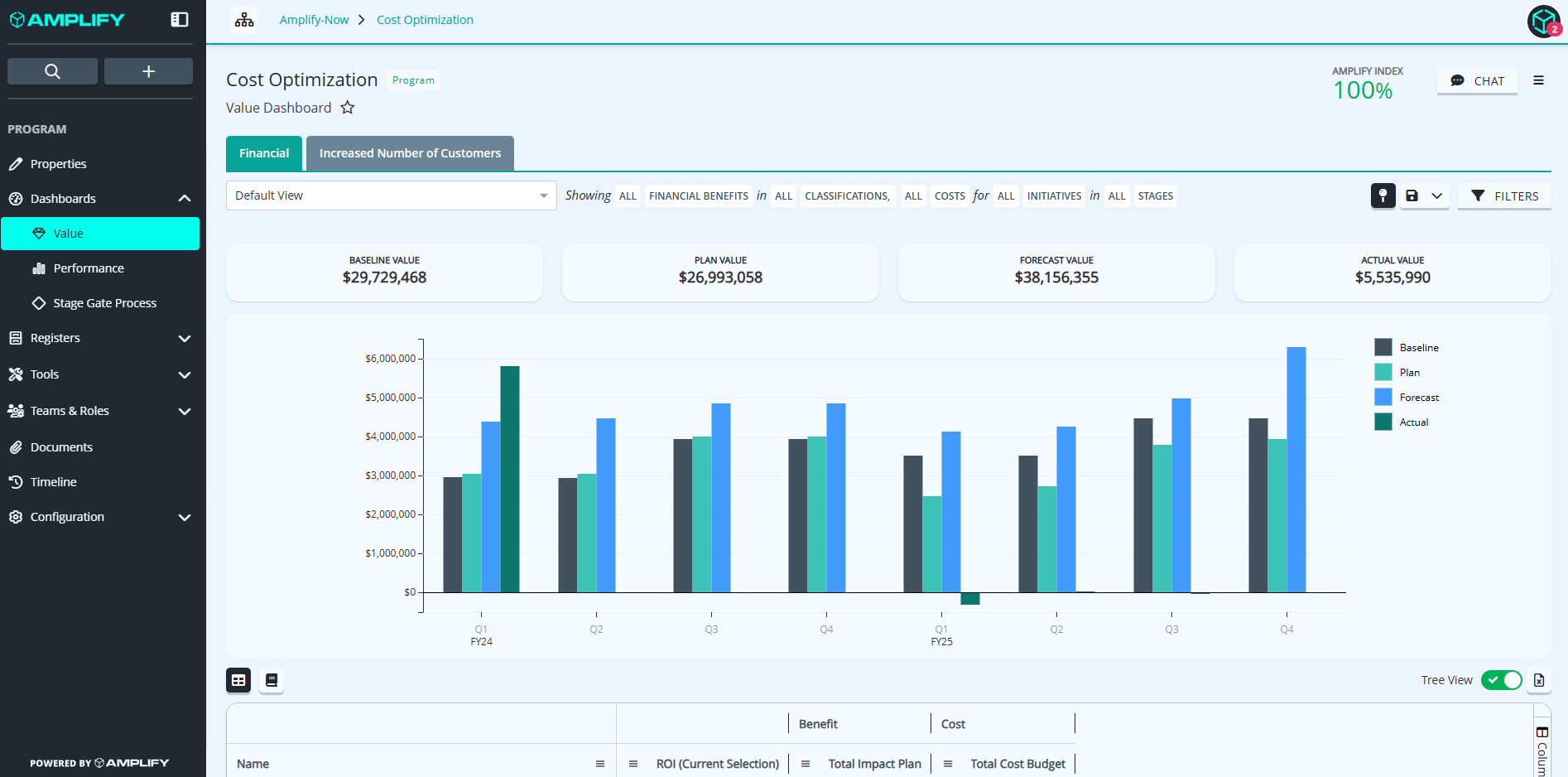The image size is (1568, 777).
Task: Click the Amplify Index 100% value
Action: [x=1363, y=90]
